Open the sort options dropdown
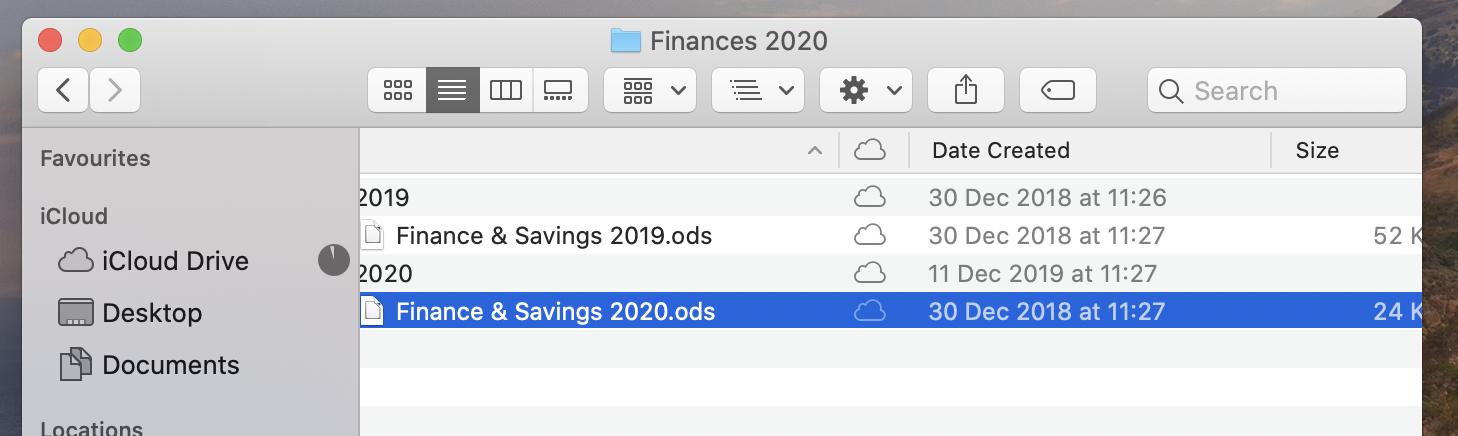Viewport: 1458px width, 436px height. [x=758, y=91]
